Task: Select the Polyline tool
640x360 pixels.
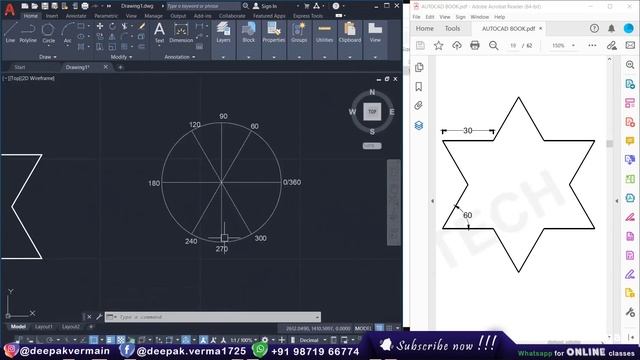Action: (28, 33)
